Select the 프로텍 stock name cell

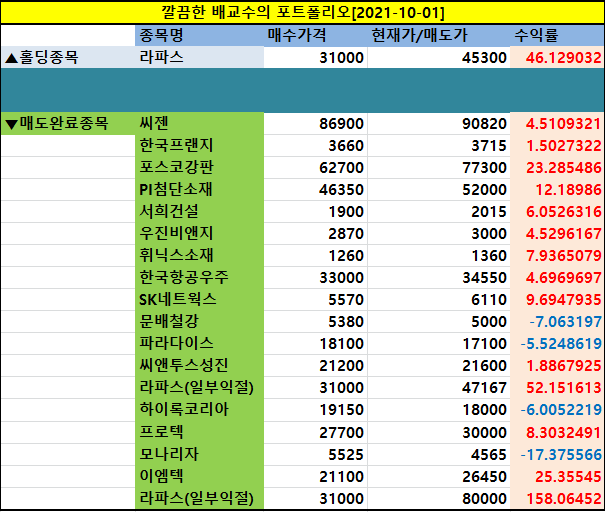(199, 432)
